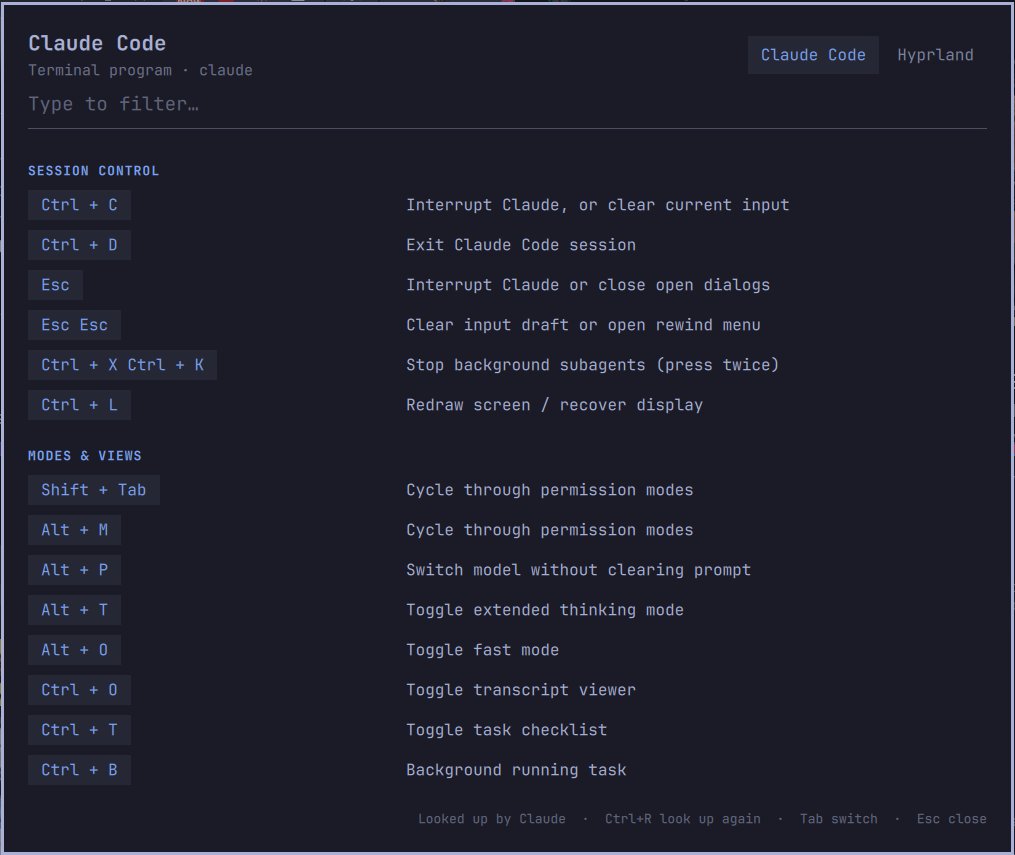The width and height of the screenshot is (1015, 855).
Task: Click the MODES & VIEWS section heading
Action: point(84,456)
